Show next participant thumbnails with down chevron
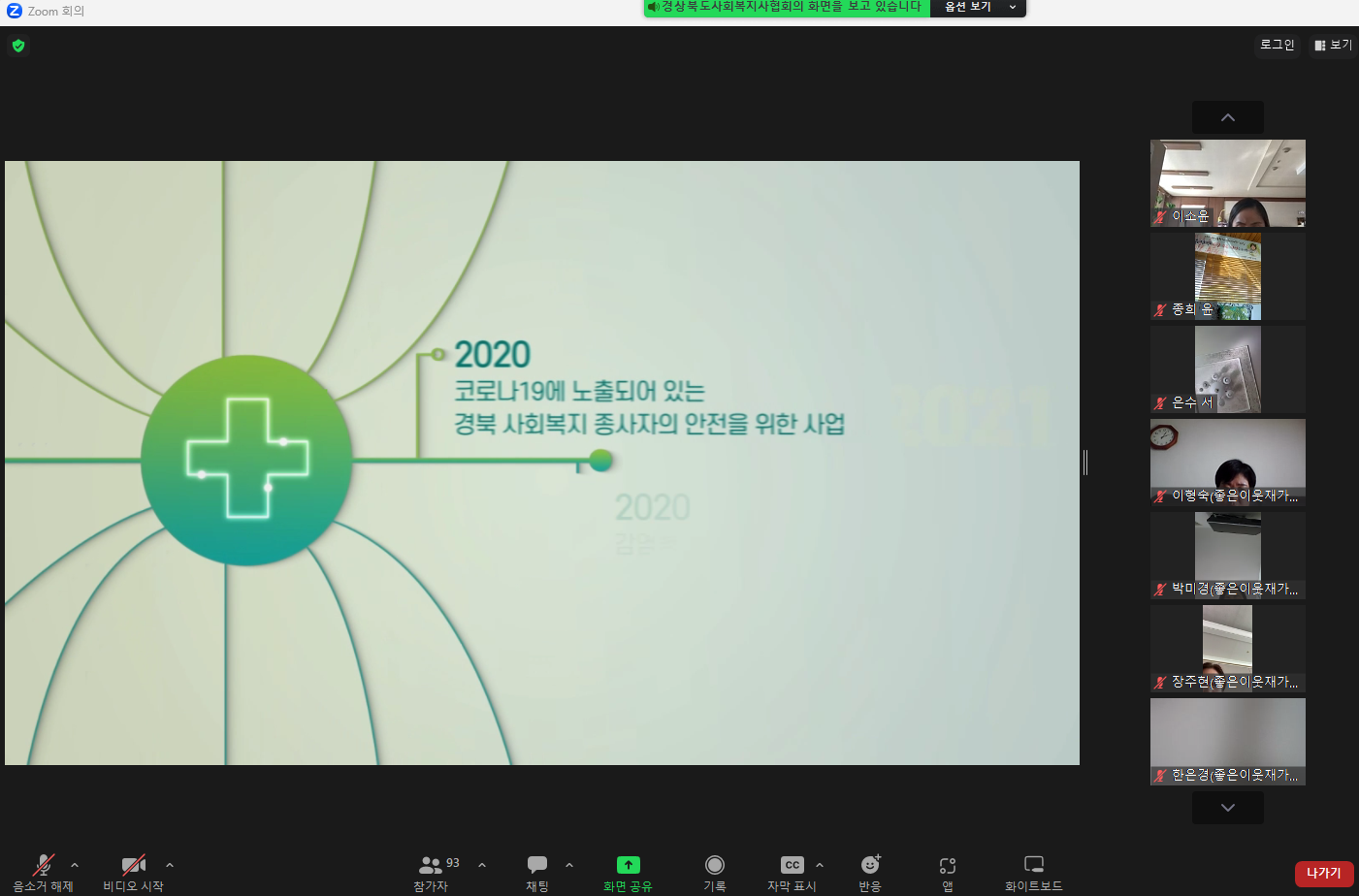 point(1228,808)
